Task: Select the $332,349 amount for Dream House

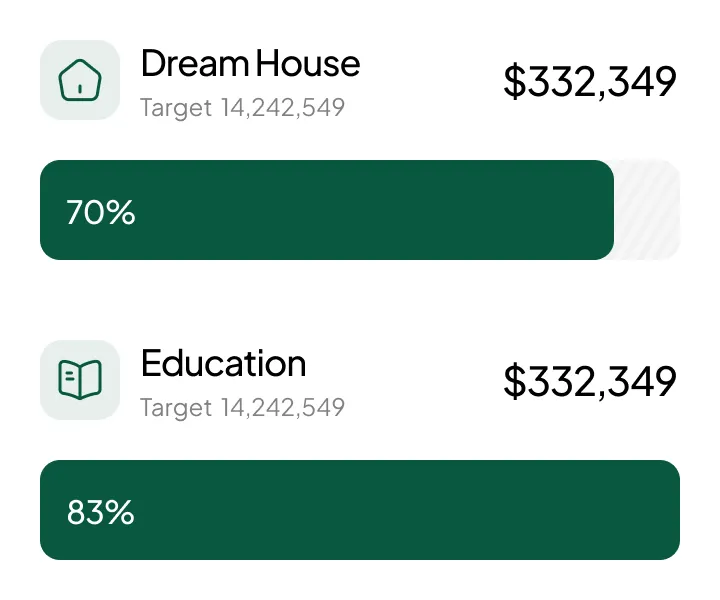Action: tap(590, 82)
